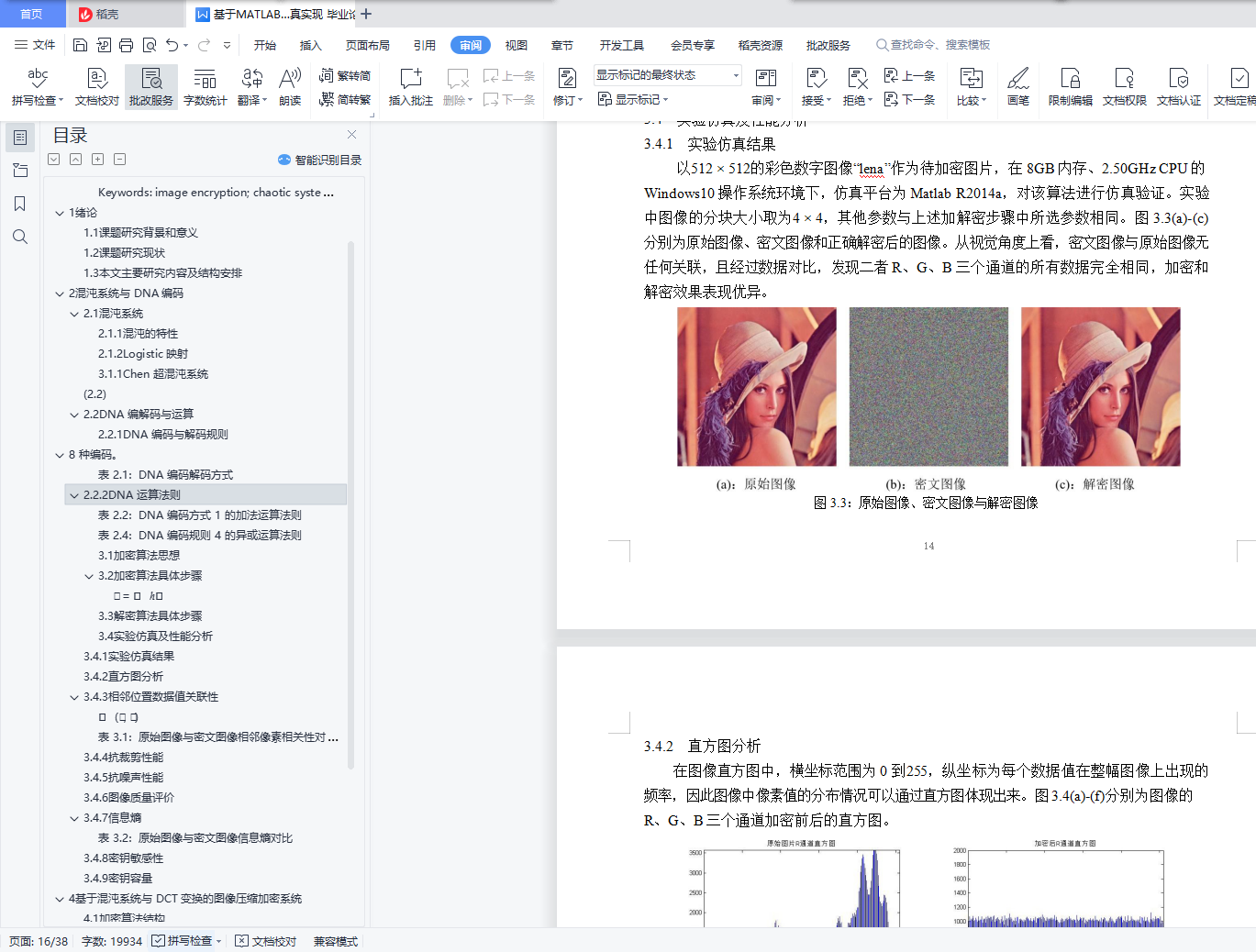
Task: Click the 字数: 19934 status bar entry
Action: pos(112,941)
